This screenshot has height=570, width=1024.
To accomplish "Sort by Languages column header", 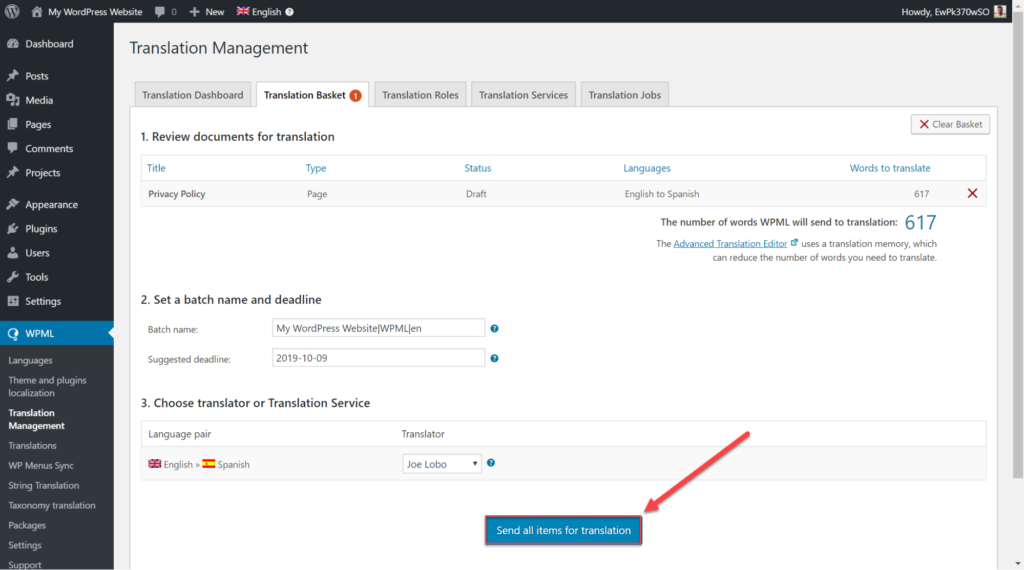I will click(647, 168).
